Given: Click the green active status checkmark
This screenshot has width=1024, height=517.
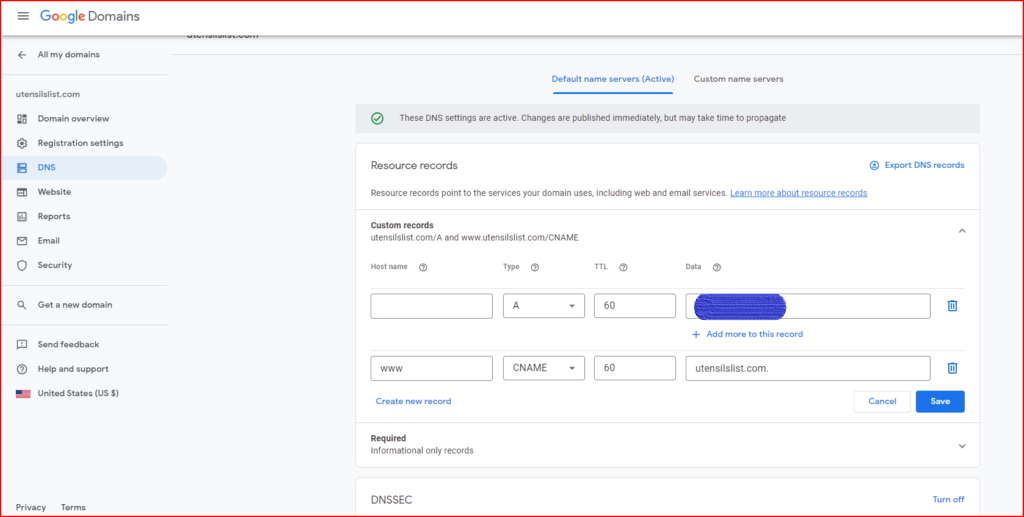Looking at the screenshot, I should [x=377, y=118].
